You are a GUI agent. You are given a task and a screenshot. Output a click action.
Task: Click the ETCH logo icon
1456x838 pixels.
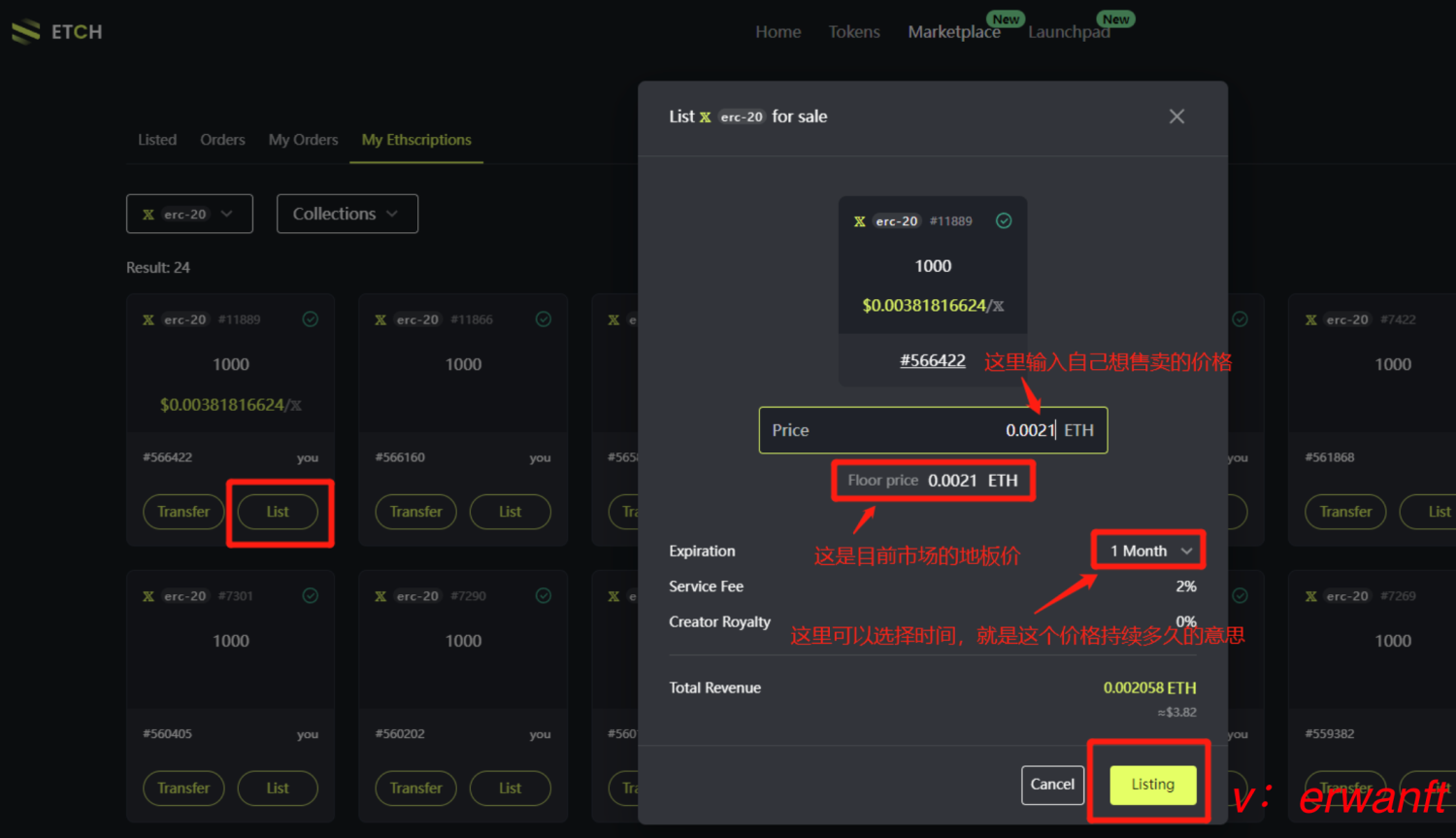pyautogui.click(x=26, y=32)
